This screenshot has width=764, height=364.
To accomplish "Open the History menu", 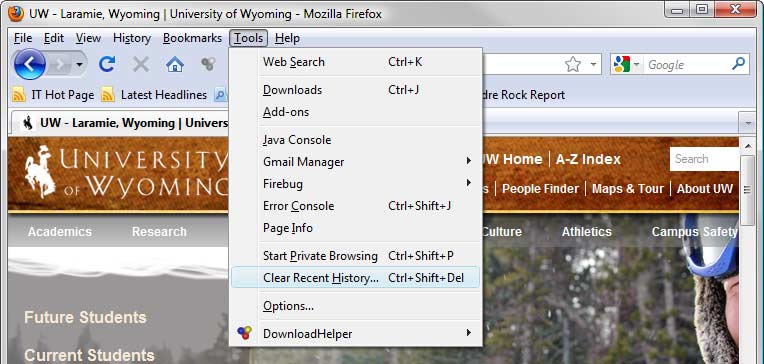I will (132, 38).
